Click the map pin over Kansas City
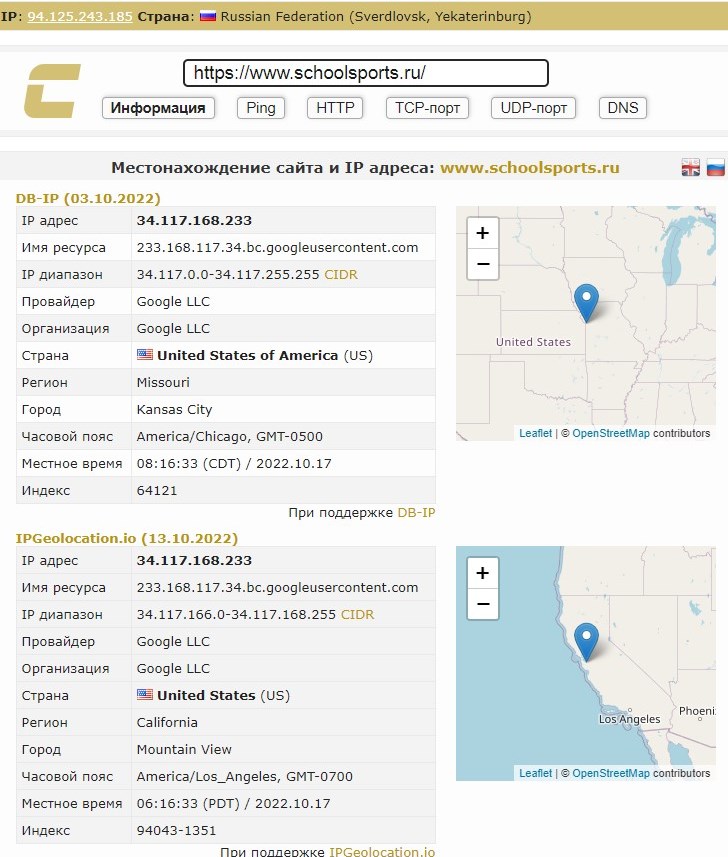 coord(586,301)
